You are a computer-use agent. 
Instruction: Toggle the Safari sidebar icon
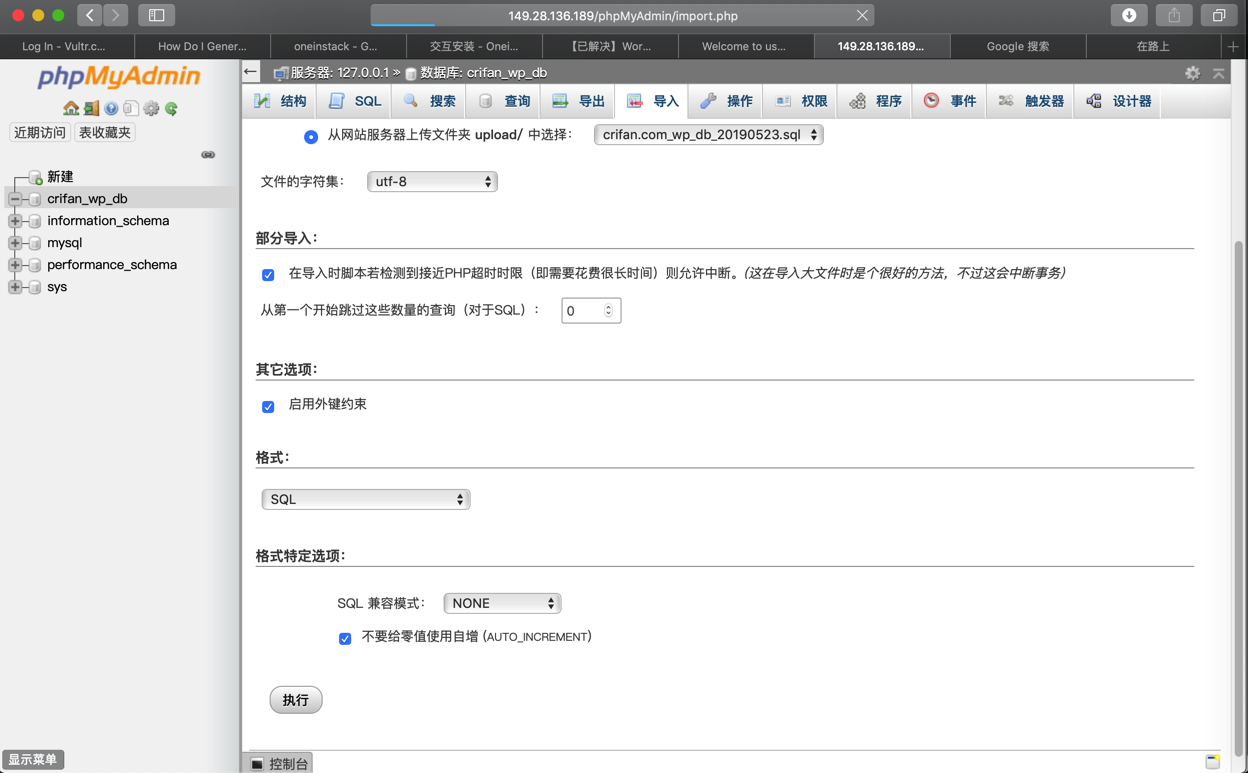point(157,15)
